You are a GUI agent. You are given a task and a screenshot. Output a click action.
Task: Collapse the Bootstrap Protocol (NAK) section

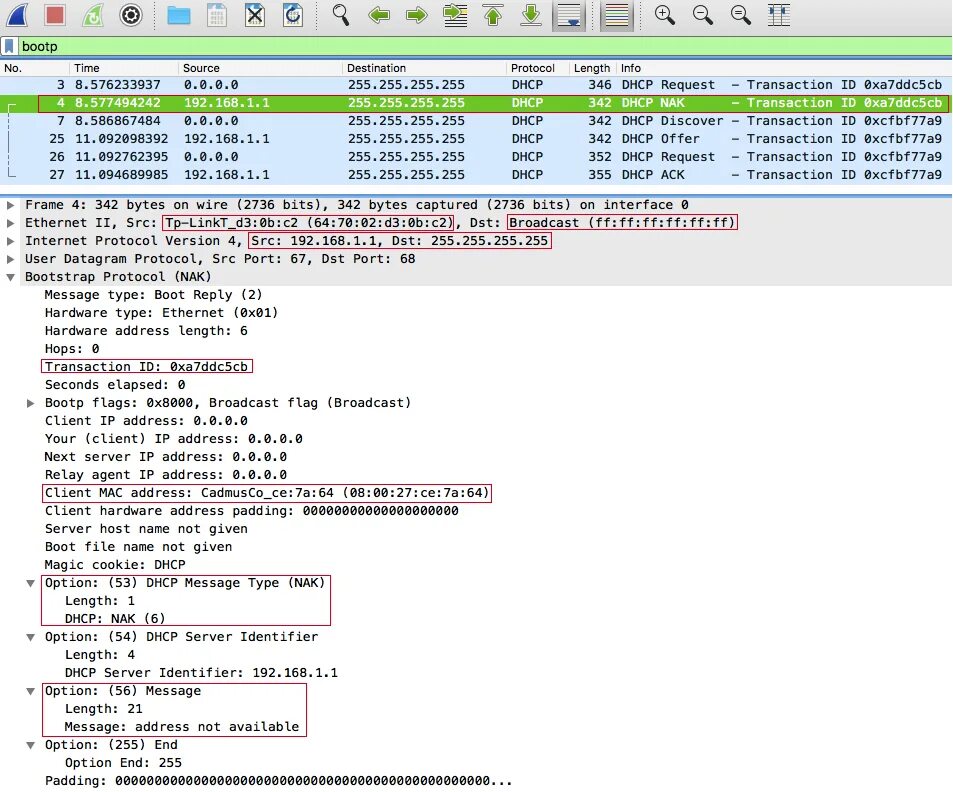point(10,277)
